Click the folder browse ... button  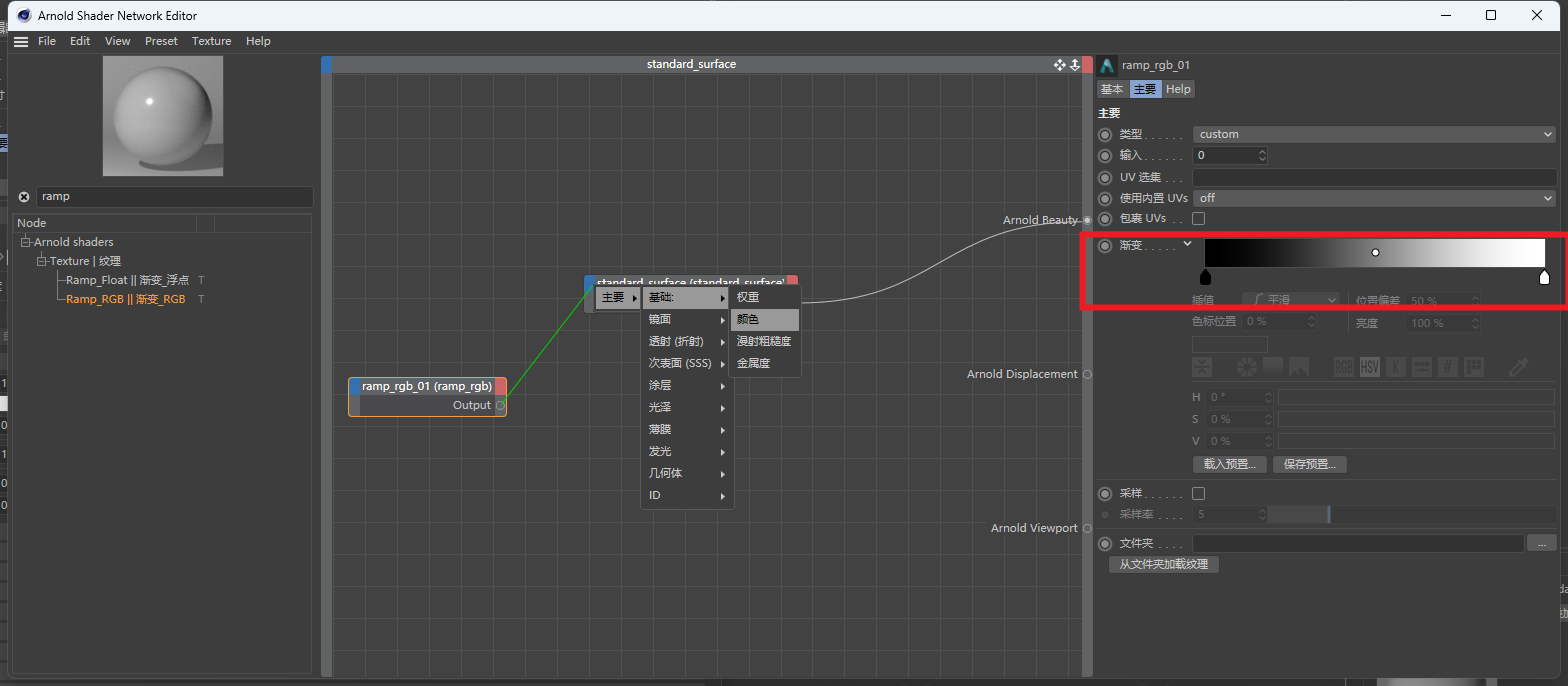[x=1541, y=543]
